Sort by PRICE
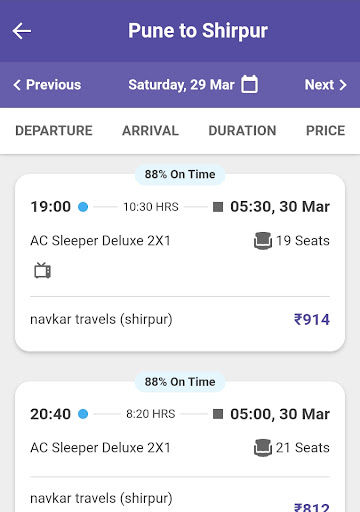This screenshot has height=512, width=360. [x=326, y=130]
